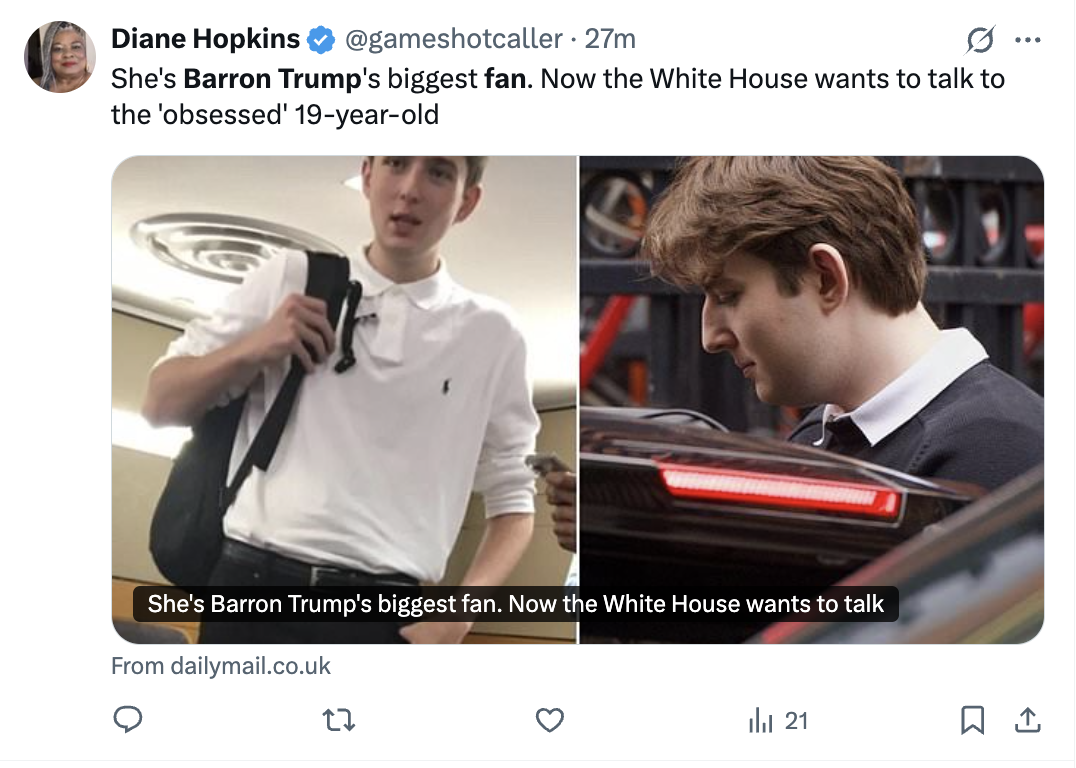Open the Share arrow menu
This screenshot has height=768, width=1076.
[1027, 720]
